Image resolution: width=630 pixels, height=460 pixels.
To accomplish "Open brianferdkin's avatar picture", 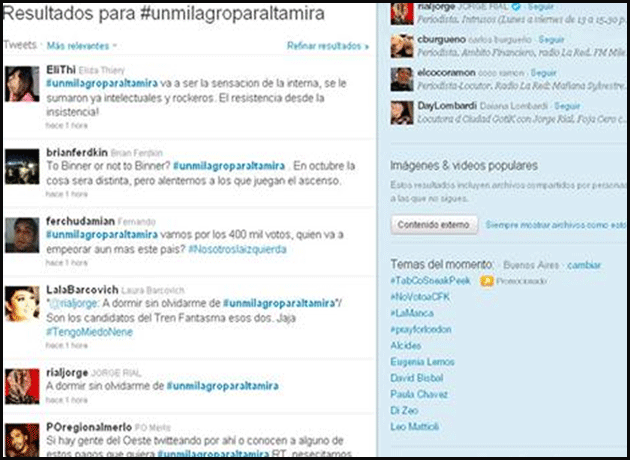I will coord(22,162).
